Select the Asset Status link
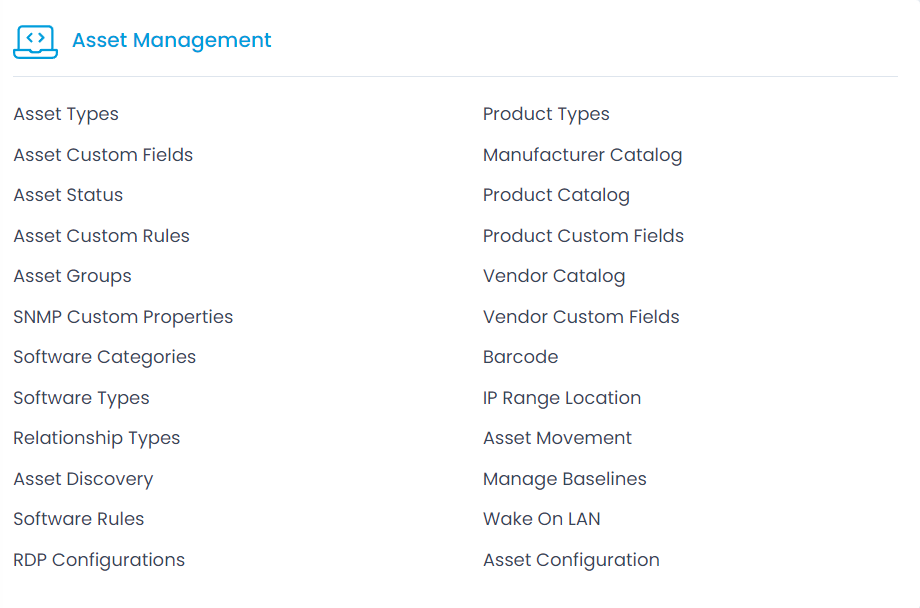 68,195
